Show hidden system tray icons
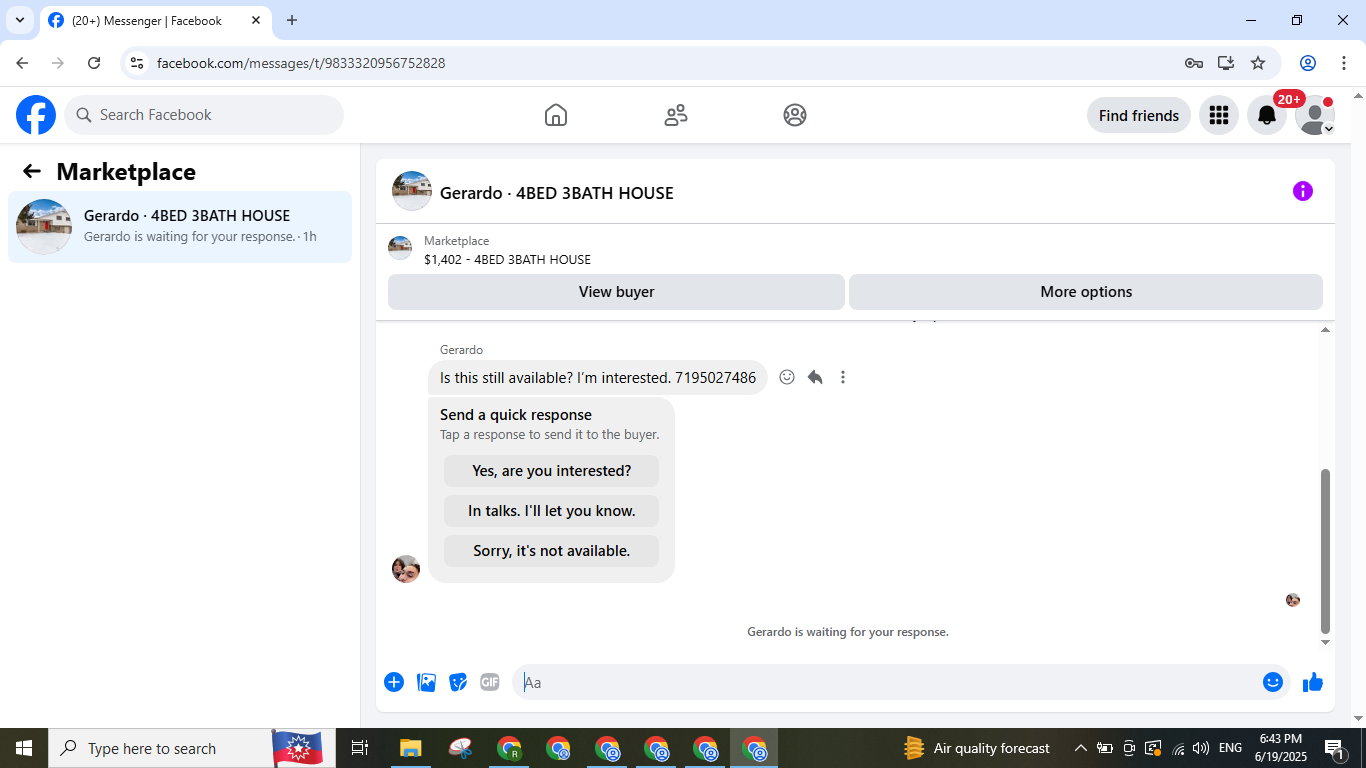Viewport: 1366px width, 768px height. [x=1080, y=748]
